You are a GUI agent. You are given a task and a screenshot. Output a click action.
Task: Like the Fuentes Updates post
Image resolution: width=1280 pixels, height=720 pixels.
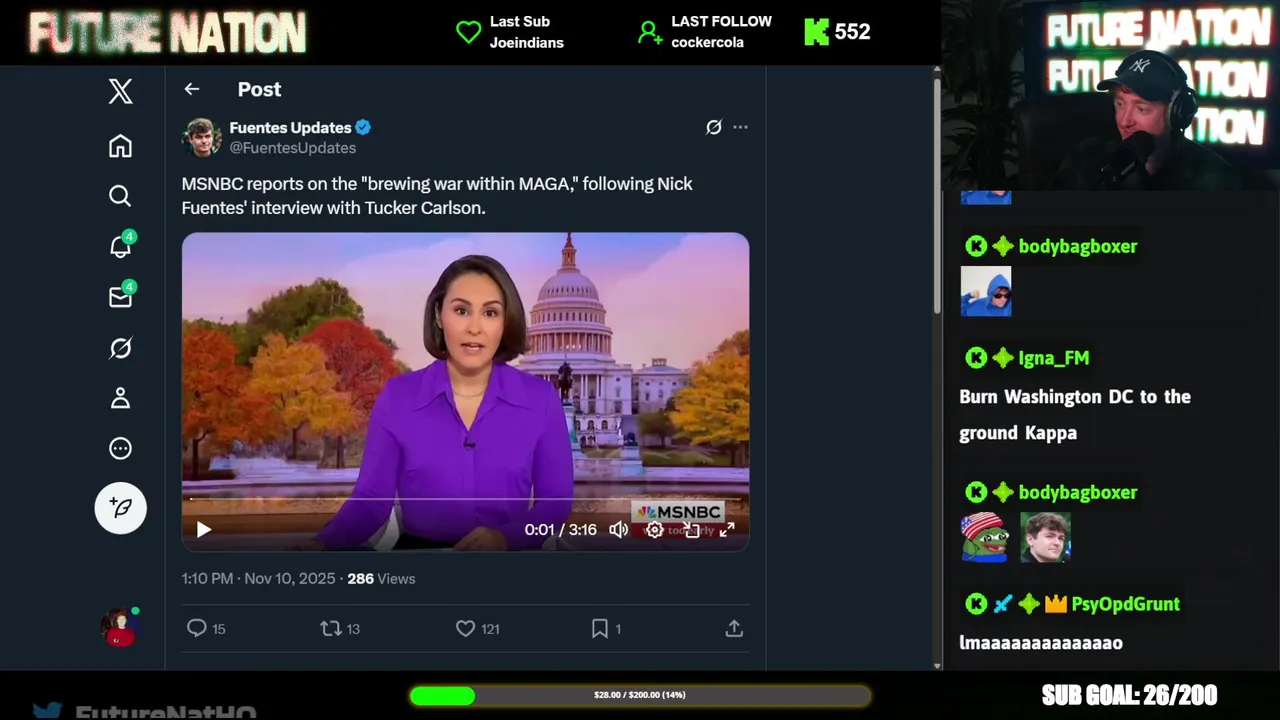(x=465, y=628)
